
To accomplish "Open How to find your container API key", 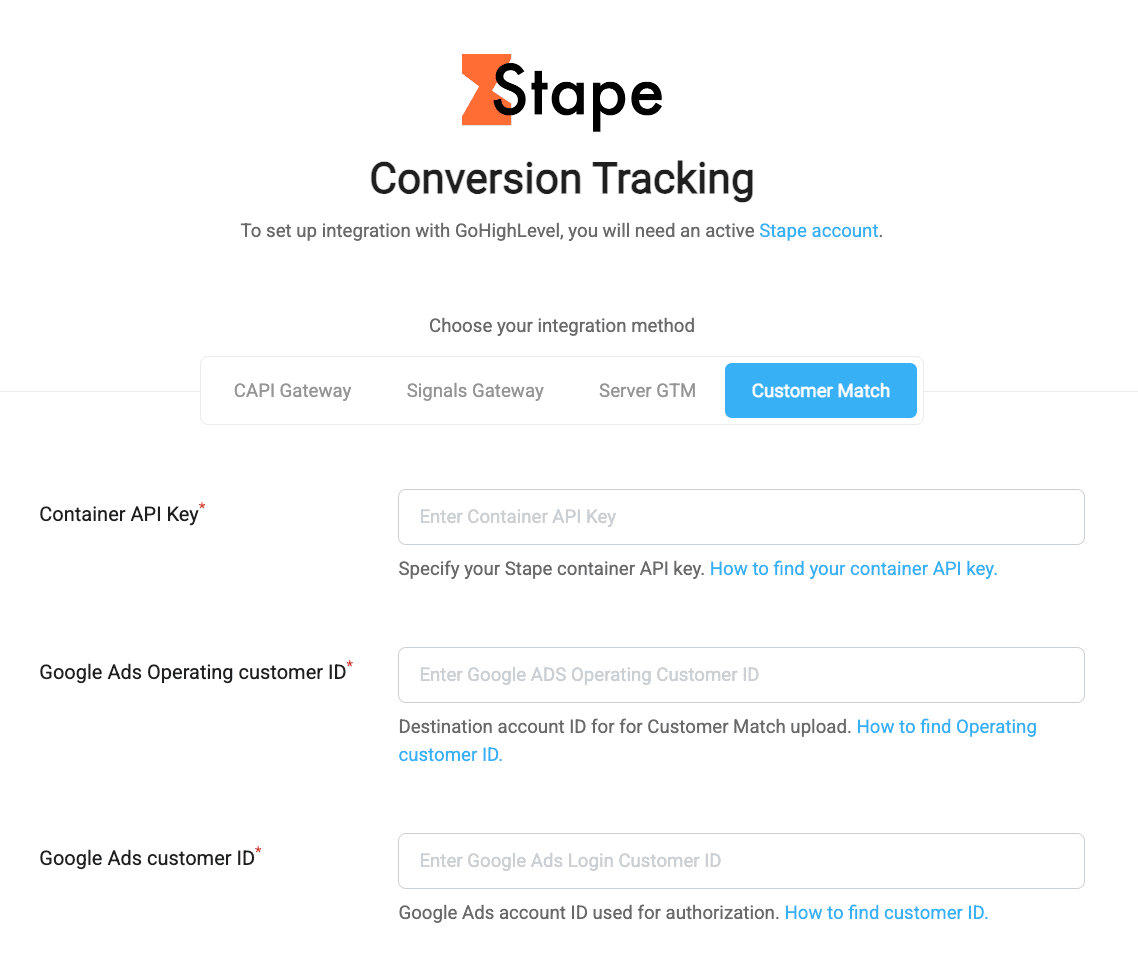I will click(x=854, y=569).
